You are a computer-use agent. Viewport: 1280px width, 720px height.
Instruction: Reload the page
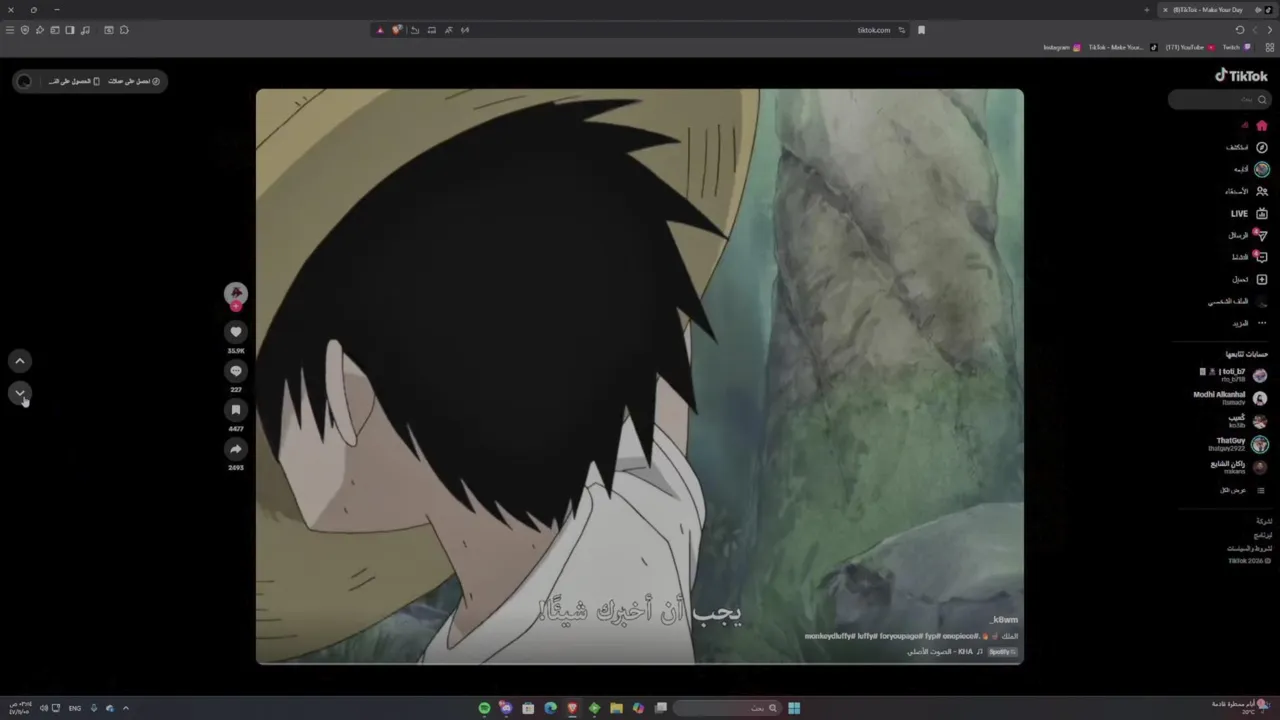click(x=1240, y=30)
